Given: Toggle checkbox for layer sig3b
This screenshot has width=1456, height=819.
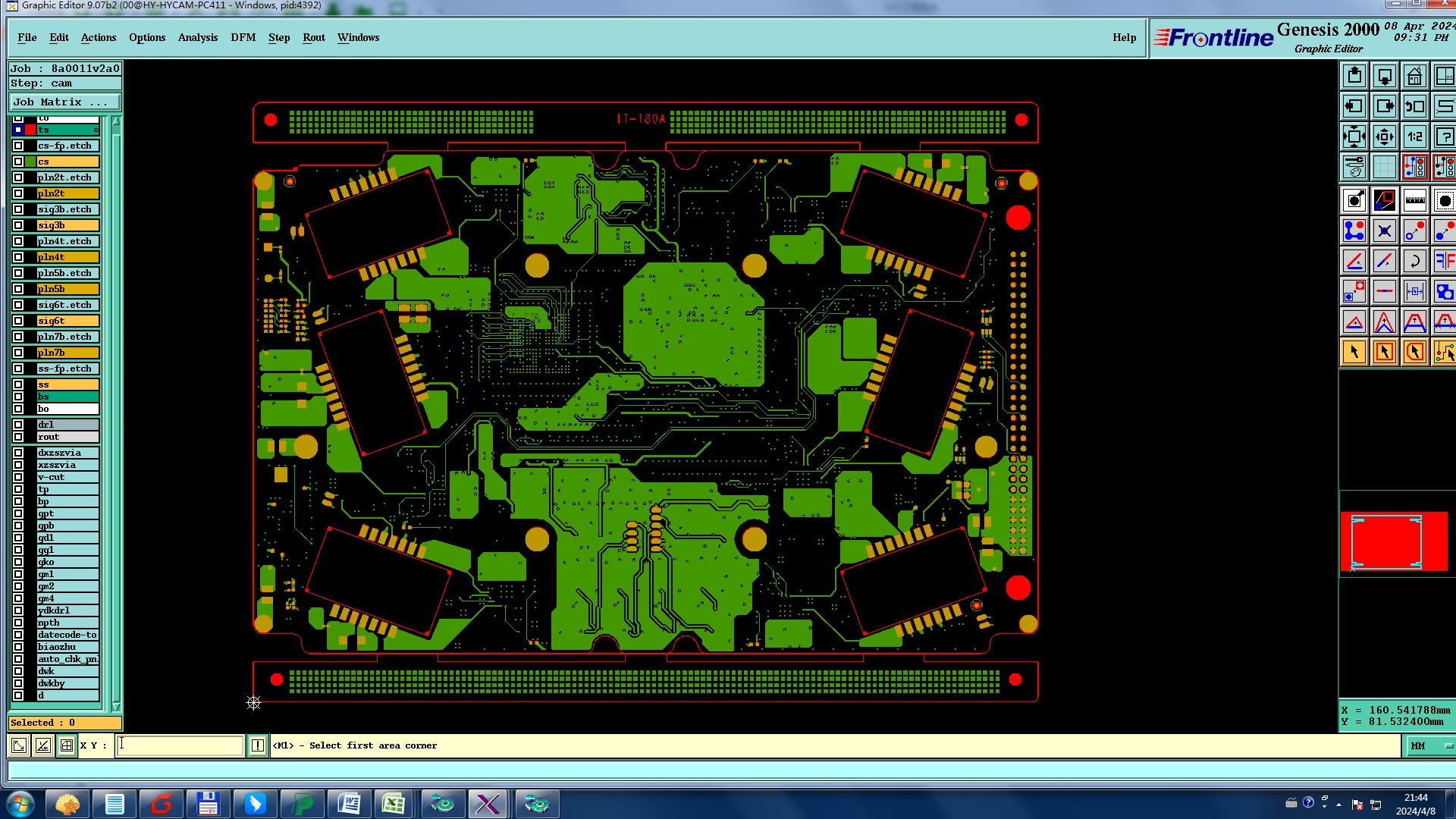Looking at the screenshot, I should pyautogui.click(x=18, y=225).
